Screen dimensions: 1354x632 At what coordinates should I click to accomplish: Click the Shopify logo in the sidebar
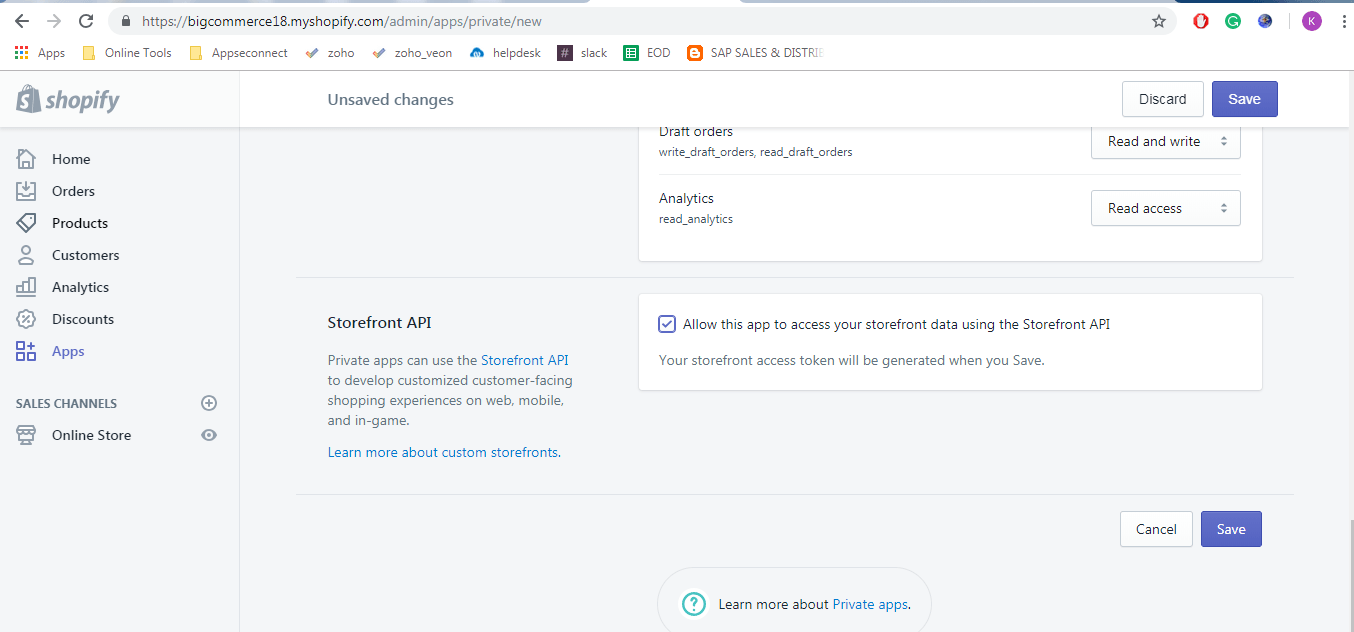(67, 100)
